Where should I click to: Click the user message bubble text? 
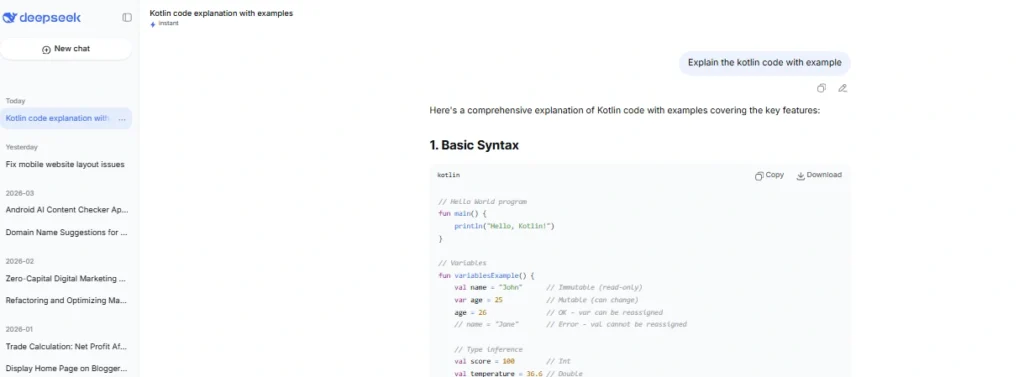765,63
